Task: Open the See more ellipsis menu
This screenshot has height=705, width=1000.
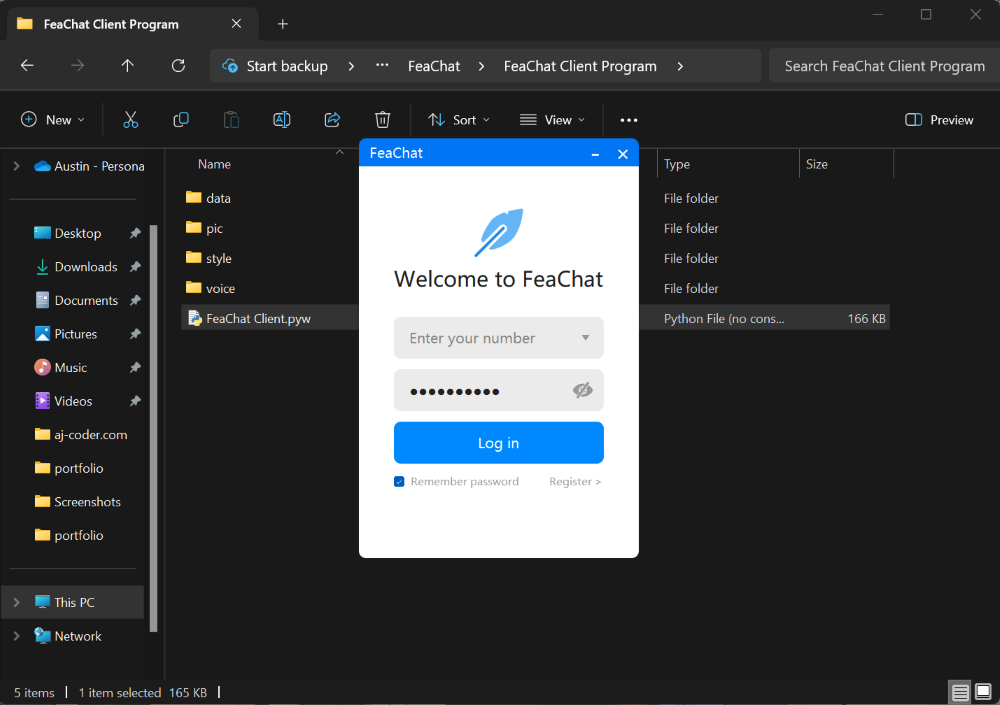Action: tap(629, 120)
